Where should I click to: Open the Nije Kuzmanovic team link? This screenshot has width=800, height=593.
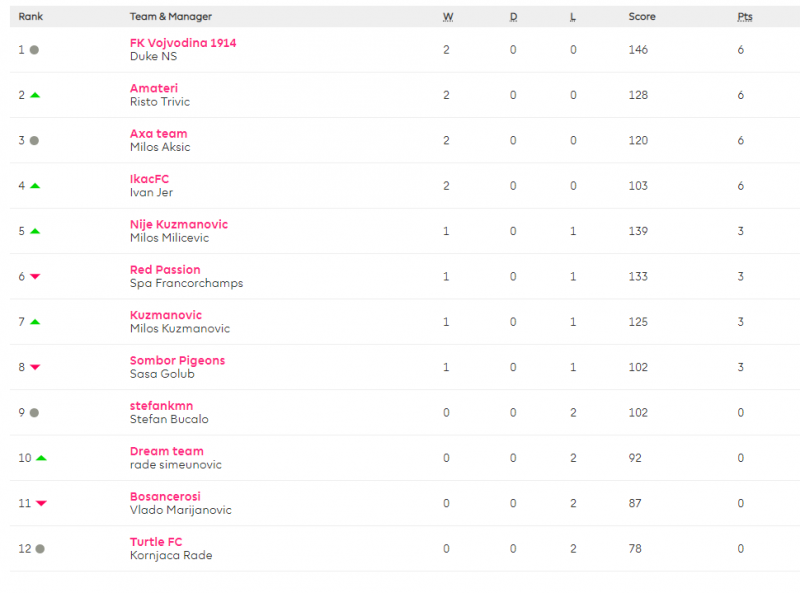coord(179,225)
